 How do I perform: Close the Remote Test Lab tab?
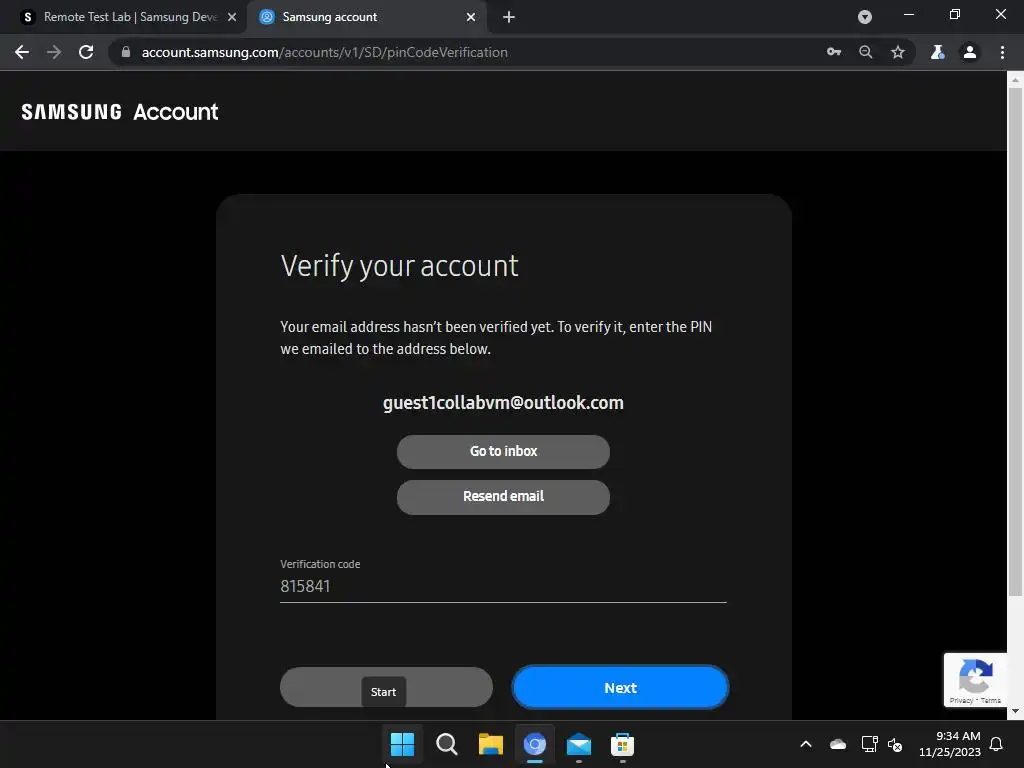(232, 17)
